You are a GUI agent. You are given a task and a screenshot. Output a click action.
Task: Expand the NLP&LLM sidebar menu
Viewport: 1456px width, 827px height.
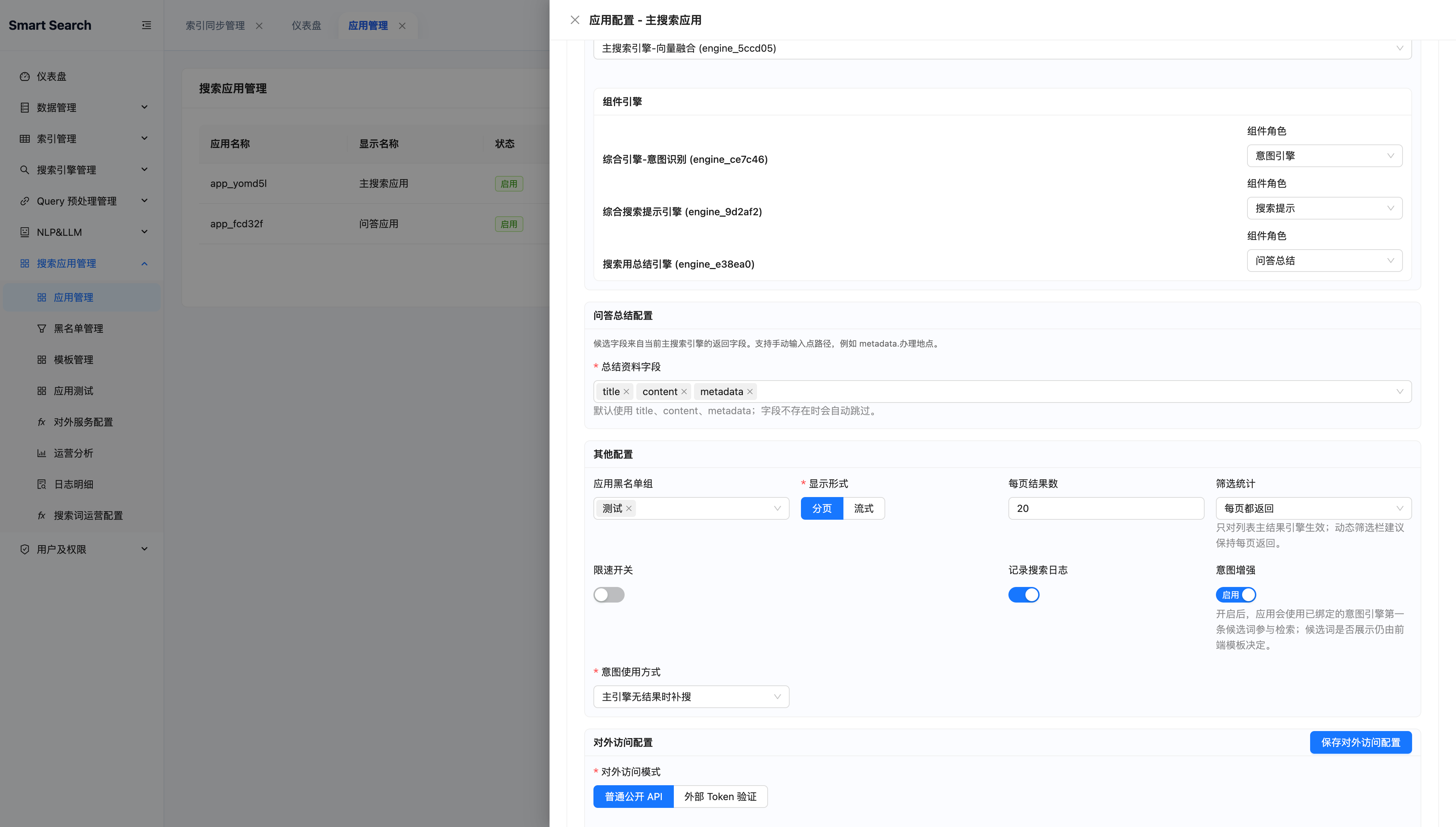pos(144,232)
